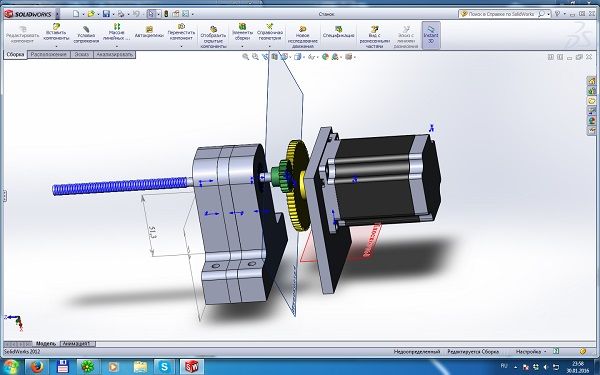Expand the dropdown arrow under Insert Components
This screenshot has width=600, height=375.
point(56,46)
